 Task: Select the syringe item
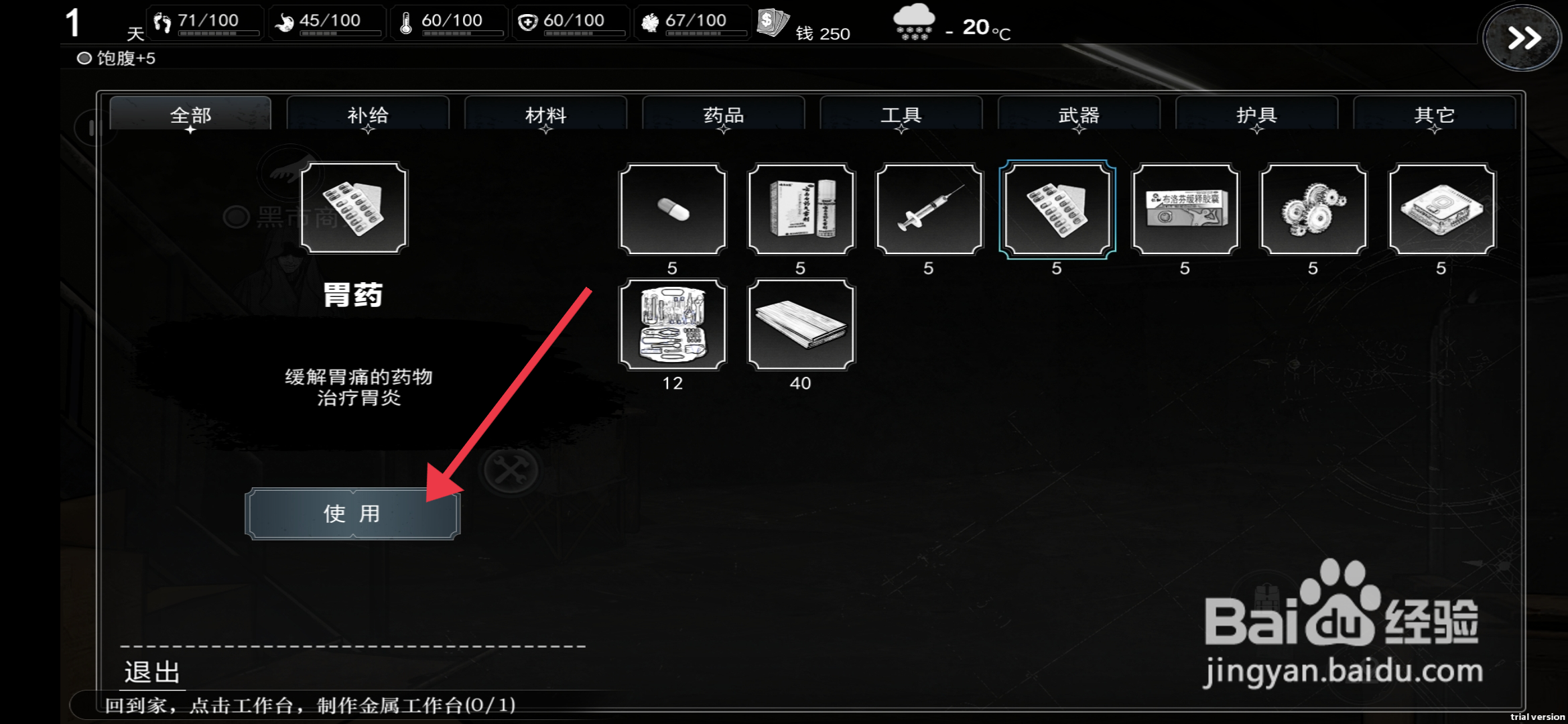(x=929, y=209)
